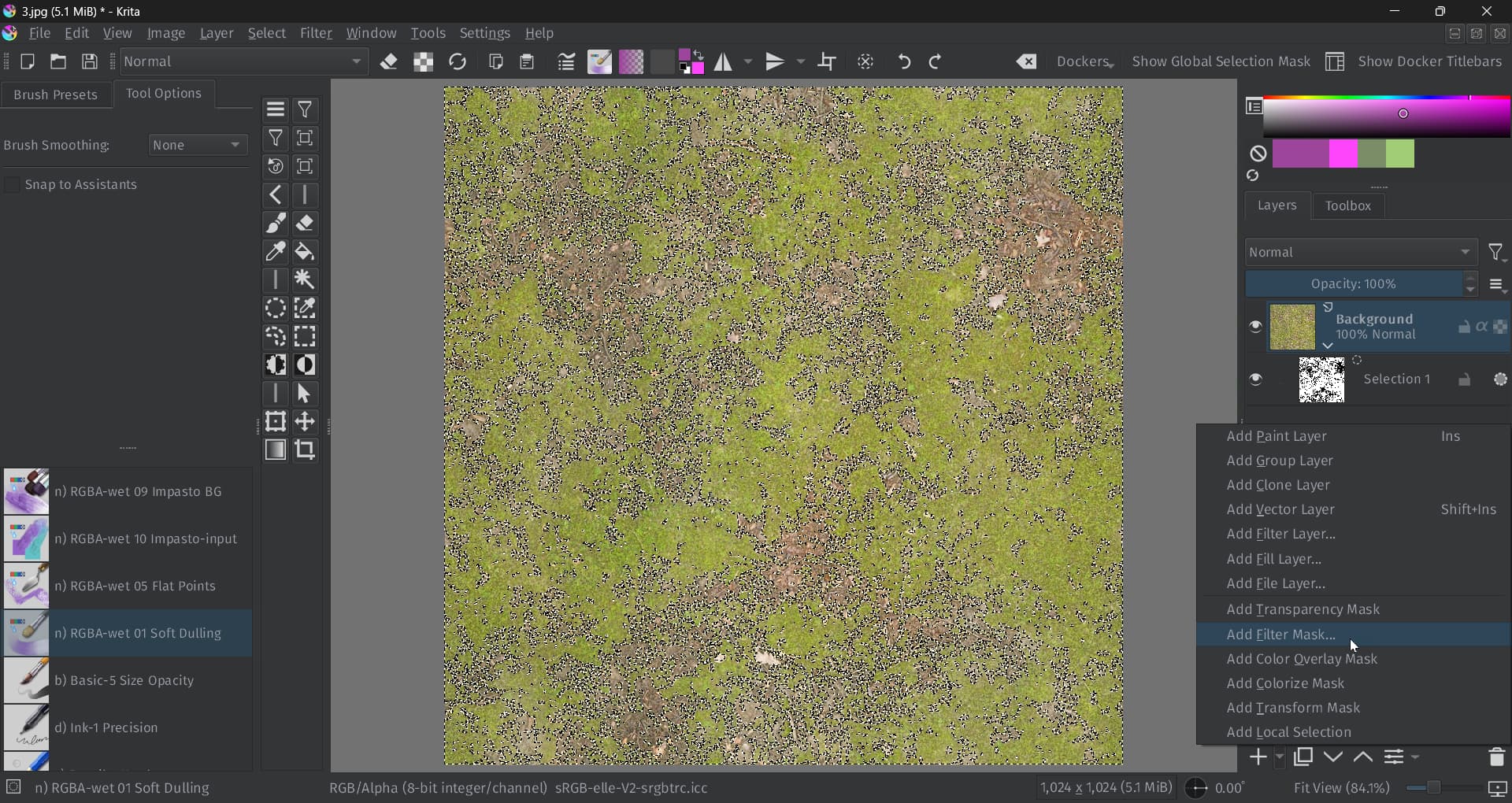Enable Snap to Assistants checkbox

tap(13, 185)
